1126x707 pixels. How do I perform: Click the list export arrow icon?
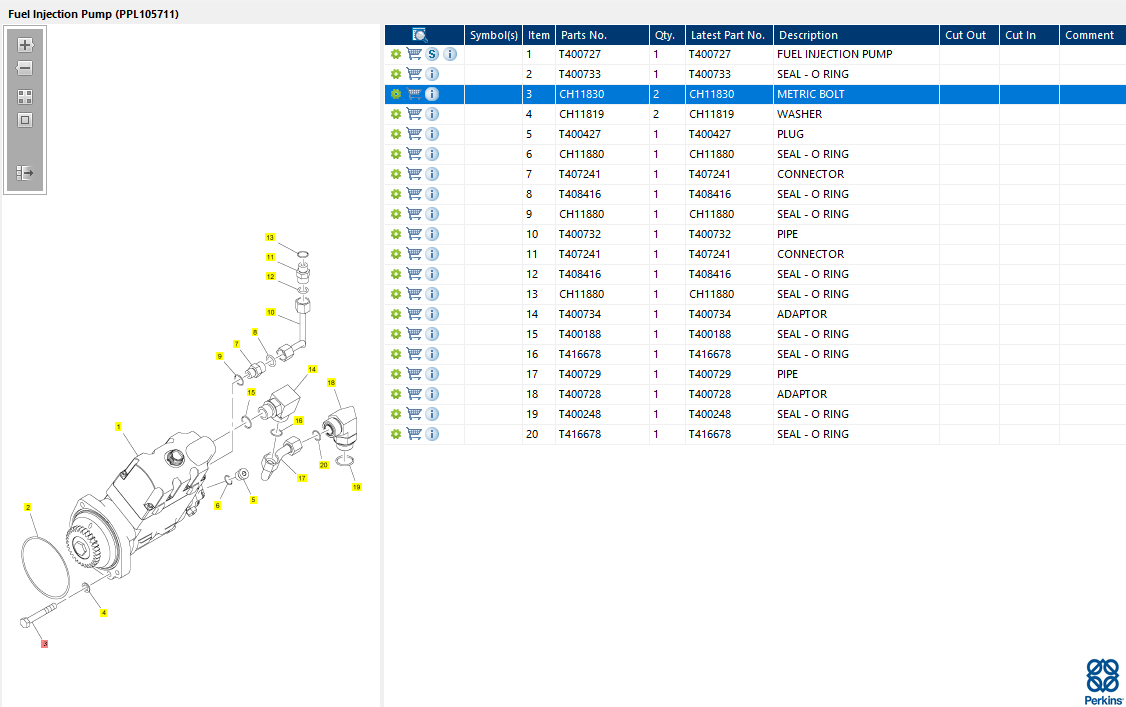pyautogui.click(x=25, y=173)
